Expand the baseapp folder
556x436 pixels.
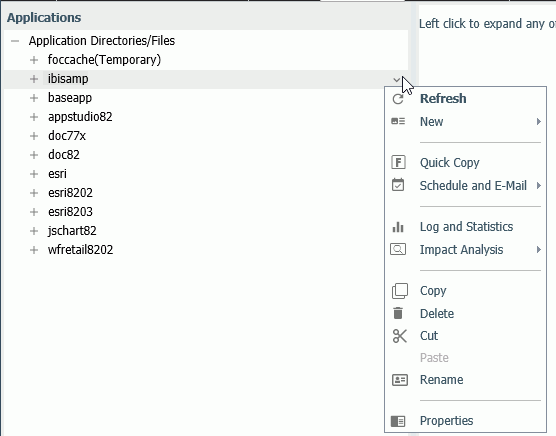pos(34,98)
